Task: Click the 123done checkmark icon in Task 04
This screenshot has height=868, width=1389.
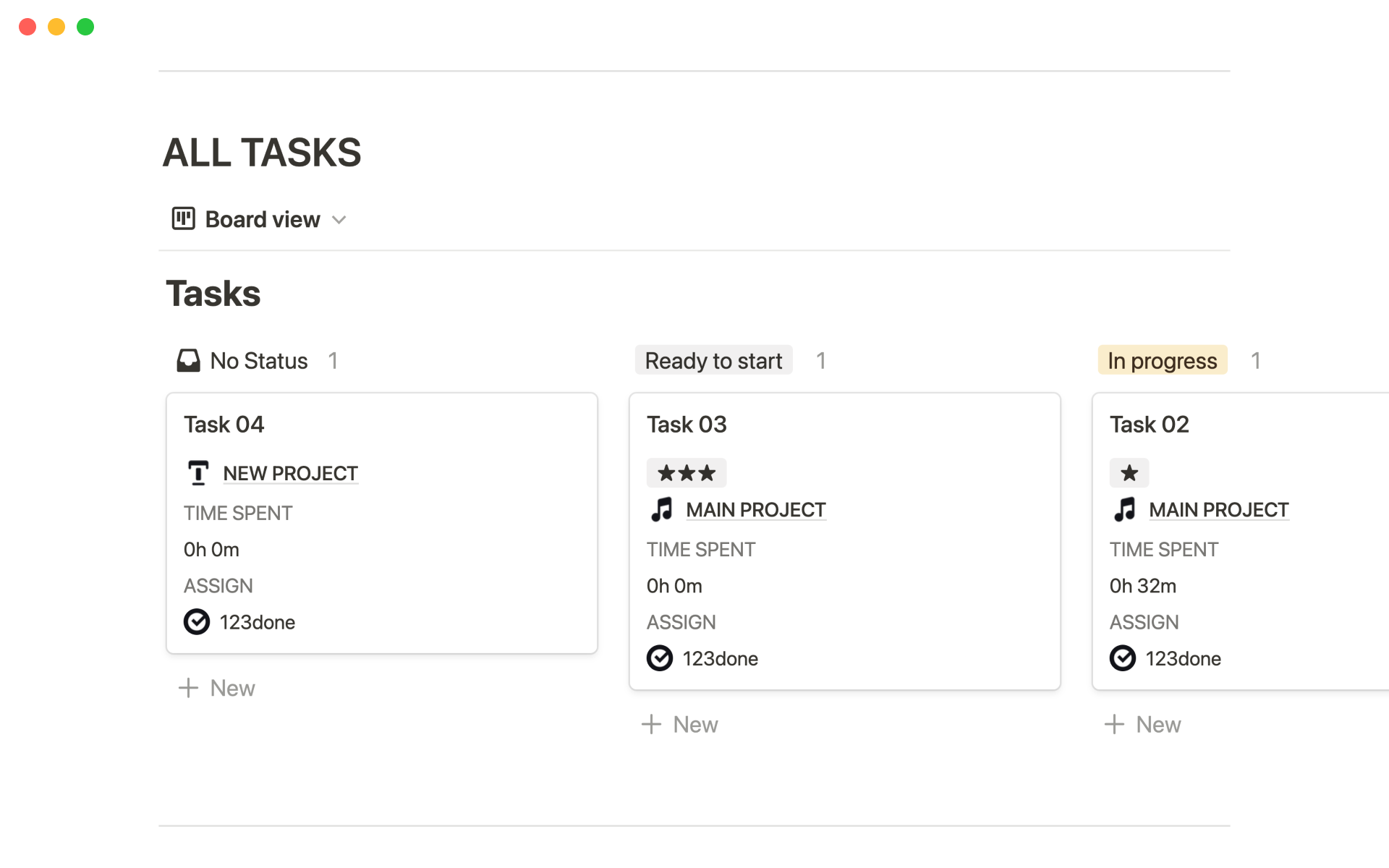Action: (197, 622)
